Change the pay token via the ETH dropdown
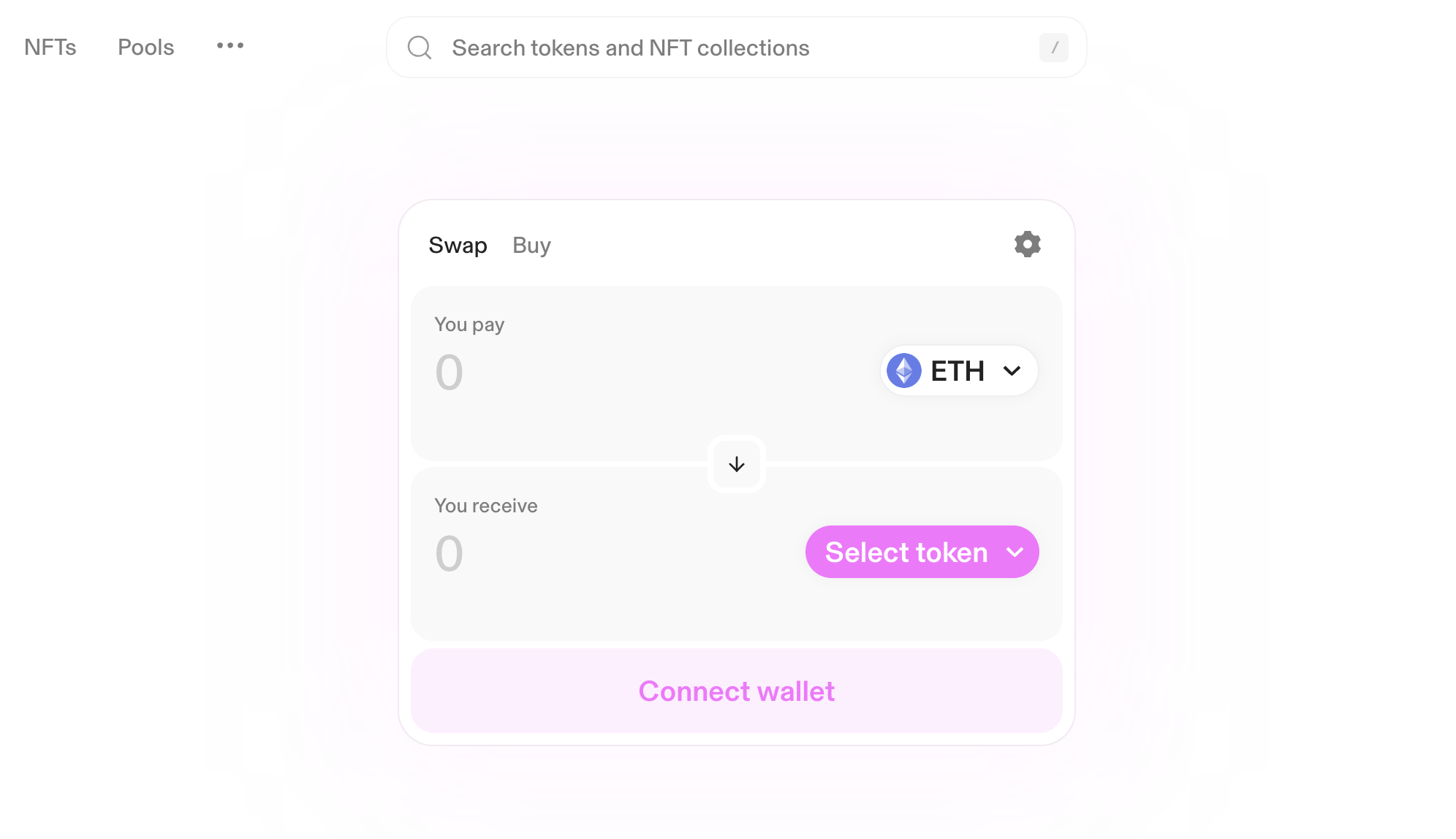This screenshot has width=1456, height=839. pos(958,371)
